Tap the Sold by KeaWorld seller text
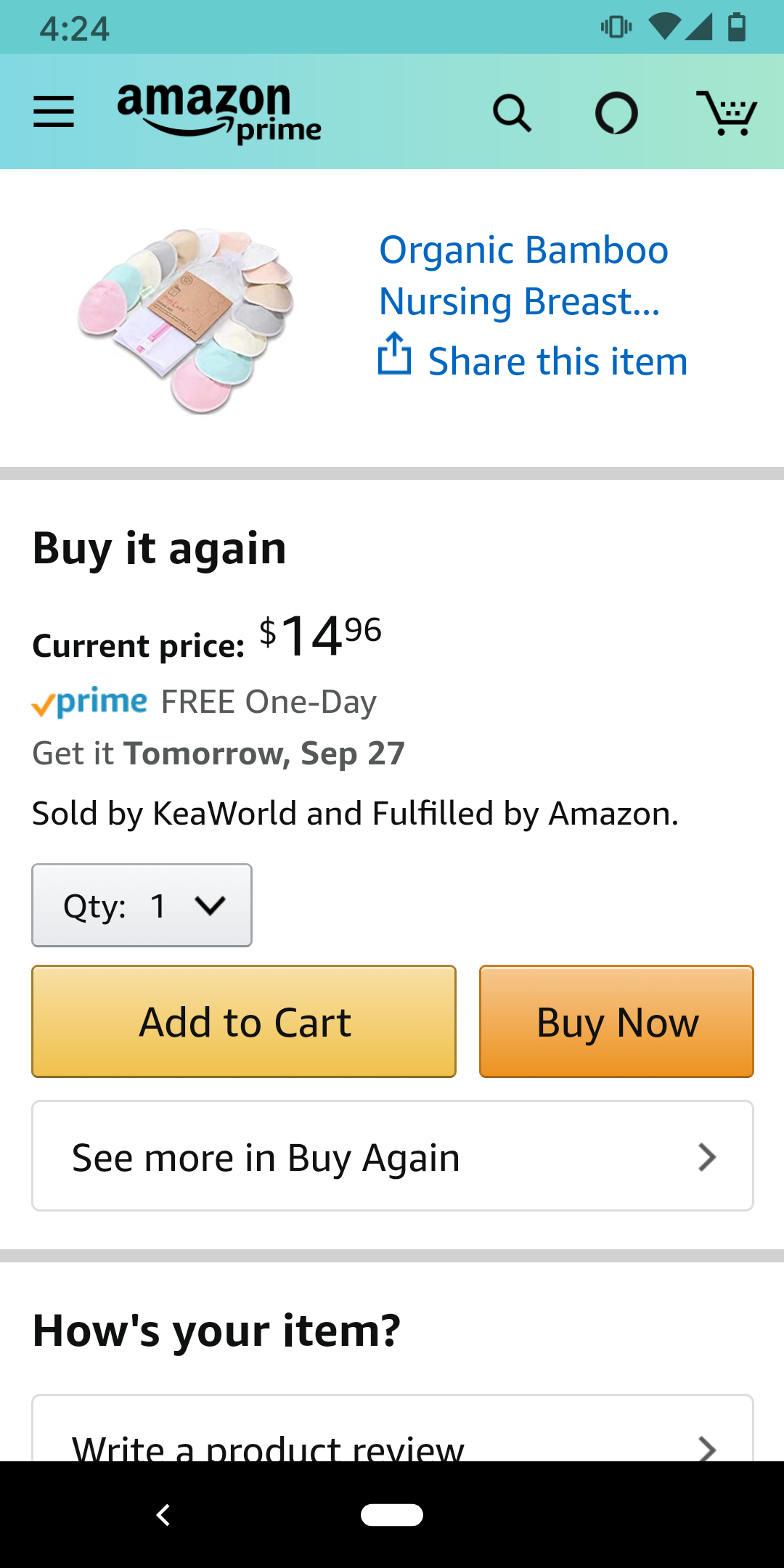 (355, 813)
